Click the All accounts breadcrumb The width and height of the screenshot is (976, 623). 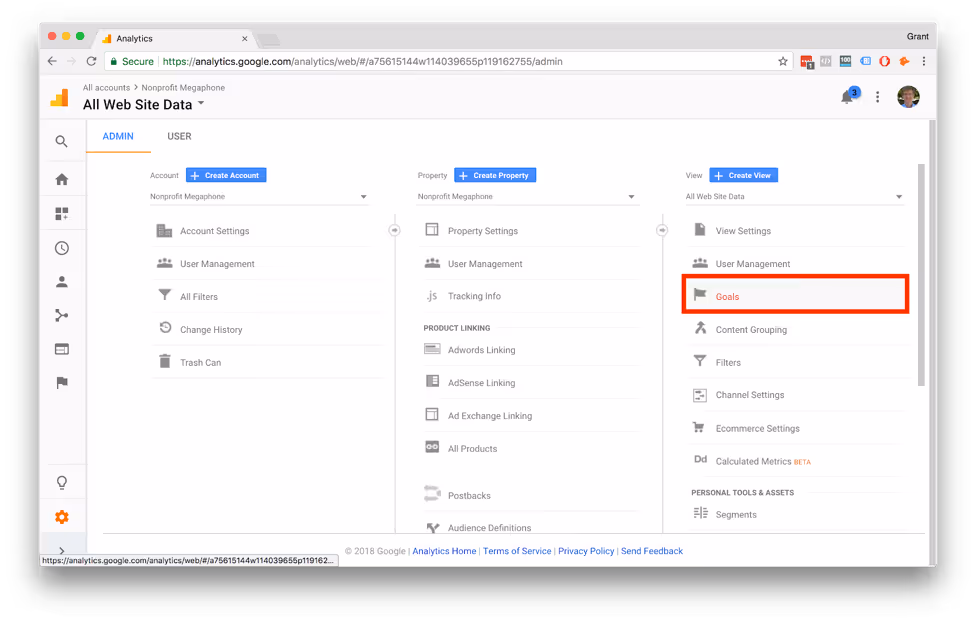coord(106,88)
